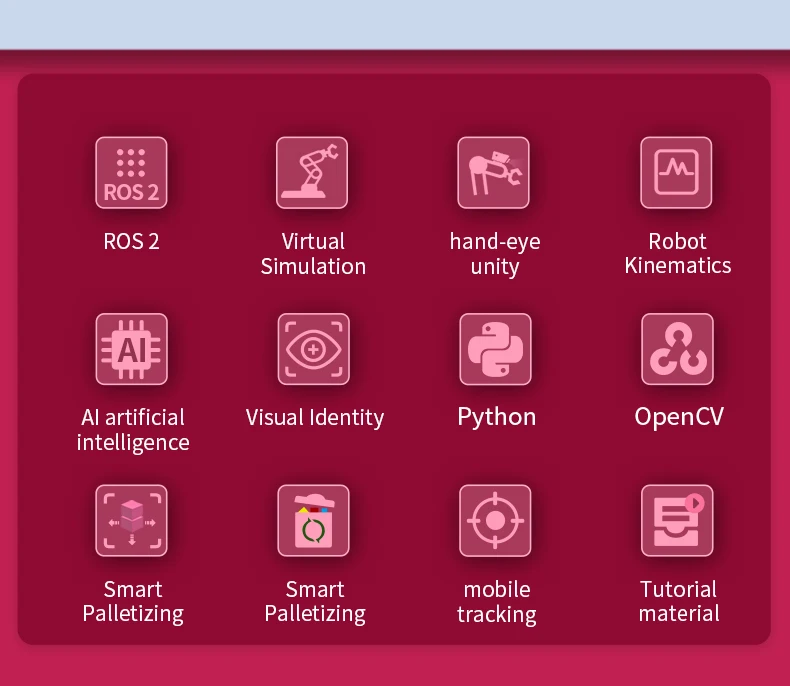Click the ROS 2 dotted grid icon
The width and height of the screenshot is (790, 686).
click(131, 173)
